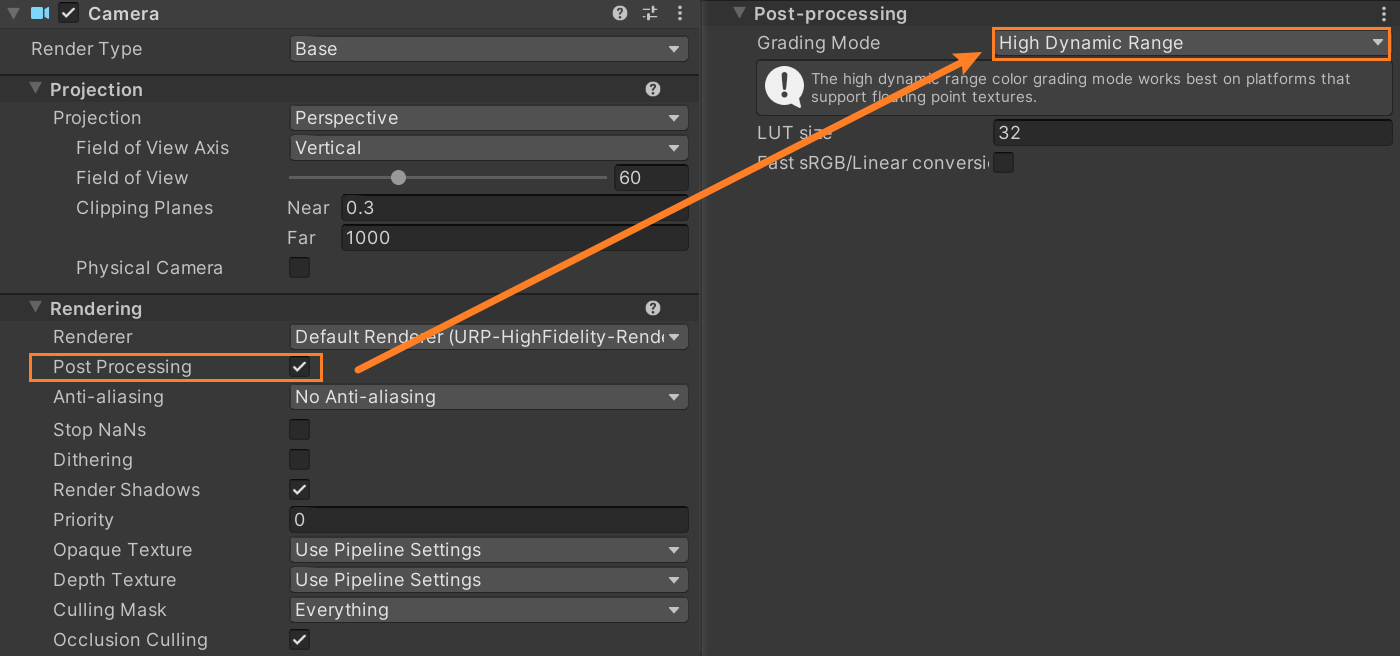Click the Rendering section help icon
The height and width of the screenshot is (656, 1400).
tap(653, 308)
